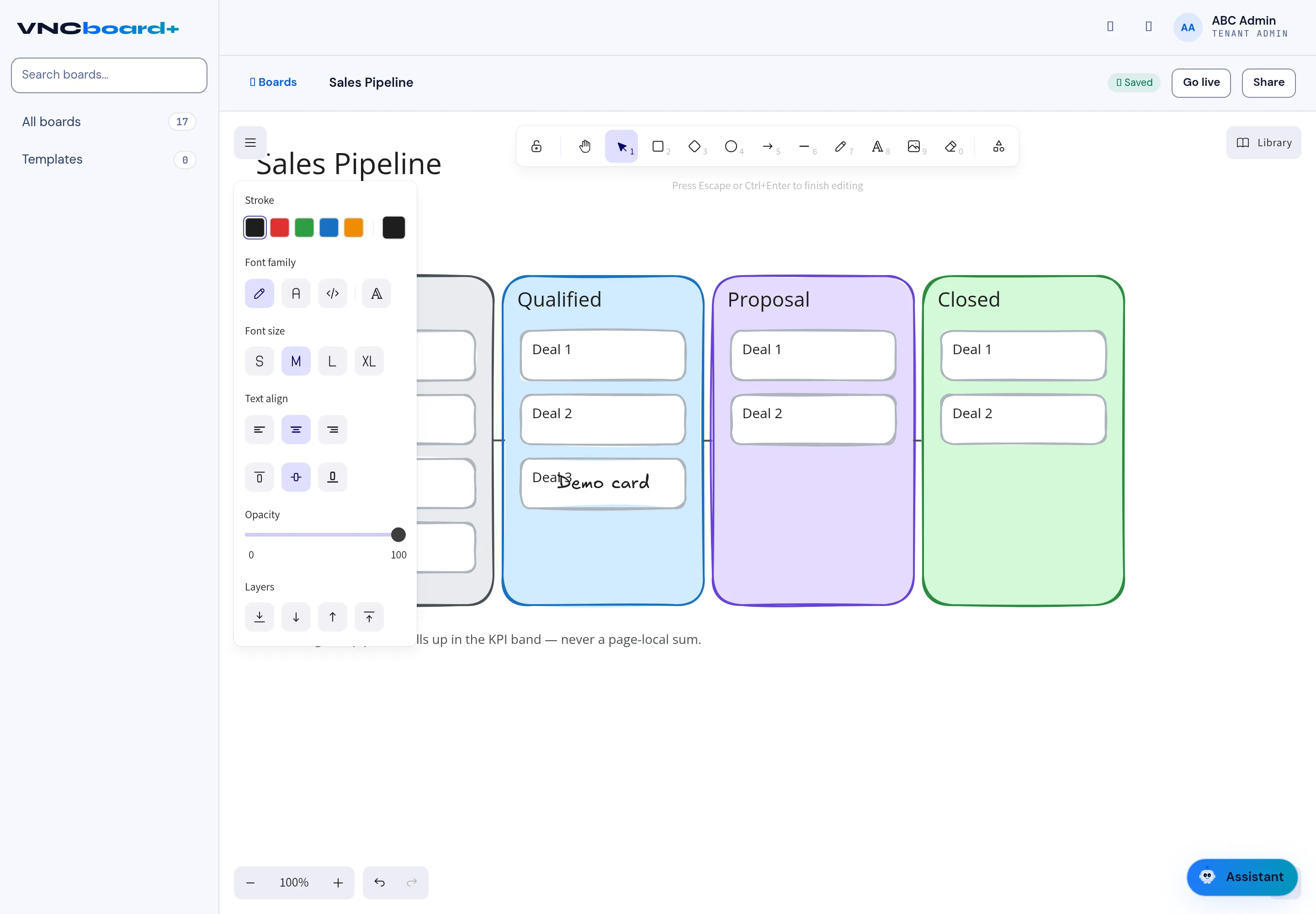Select the Hand pan tool
Screen dimensions: 1316x914
tap(585, 147)
